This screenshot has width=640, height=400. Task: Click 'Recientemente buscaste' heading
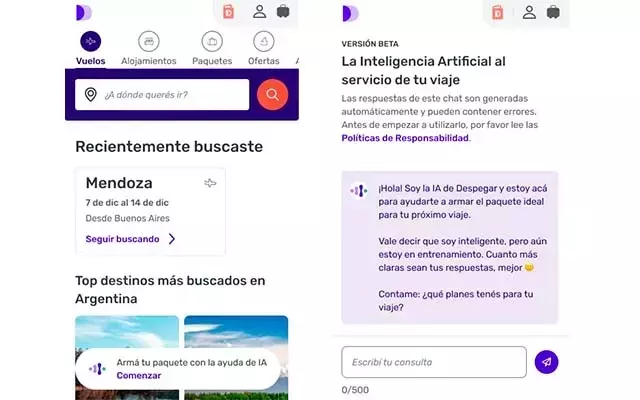[169, 147]
